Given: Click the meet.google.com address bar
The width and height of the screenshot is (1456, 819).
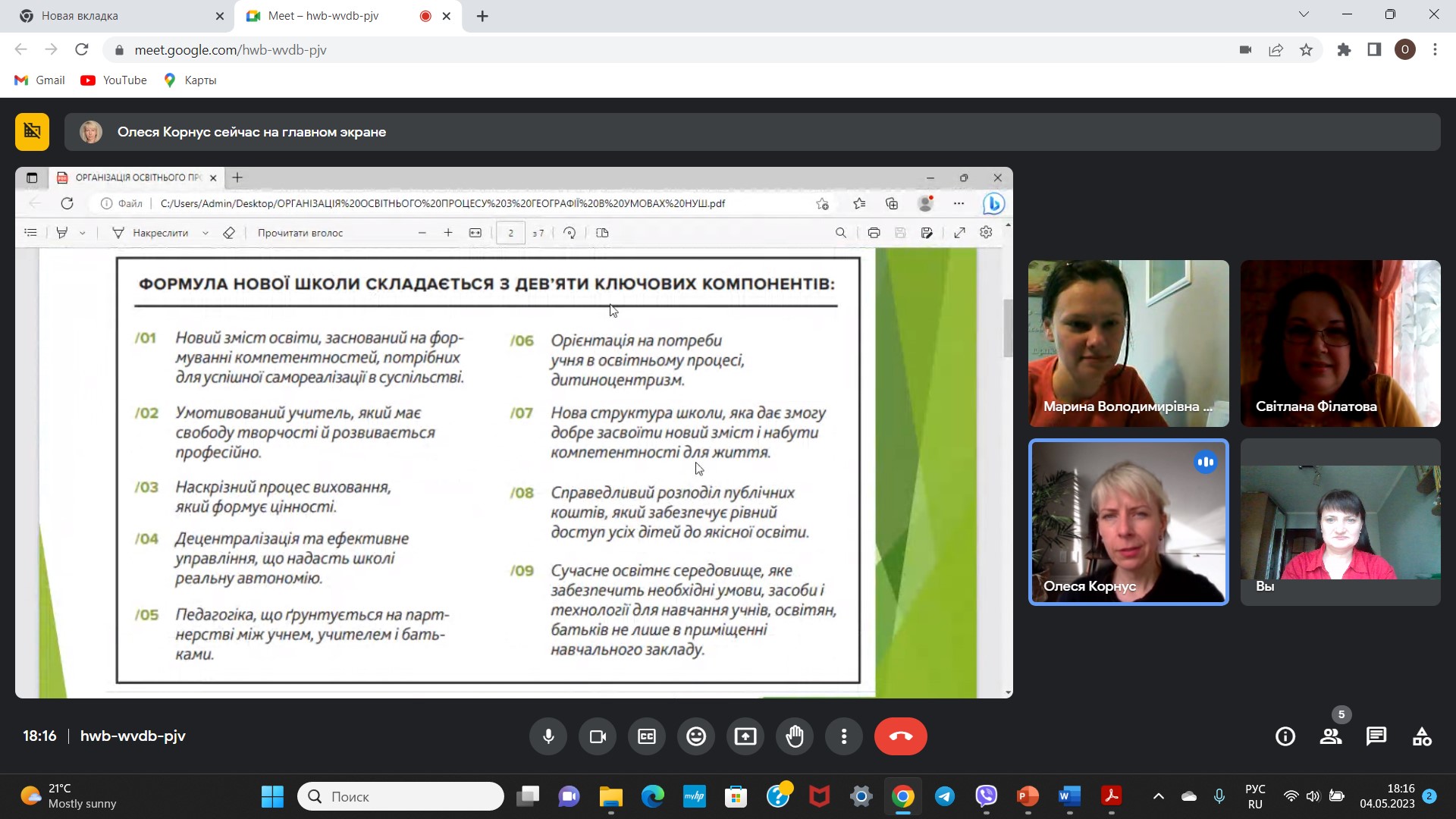Looking at the screenshot, I should pyautogui.click(x=667, y=50).
